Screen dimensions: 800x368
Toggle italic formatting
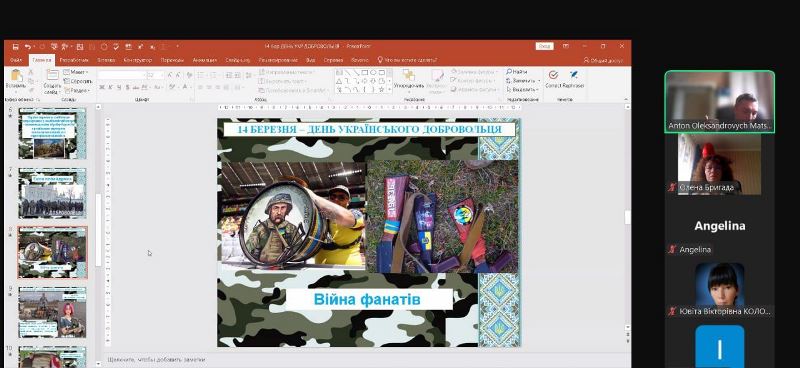(111, 87)
